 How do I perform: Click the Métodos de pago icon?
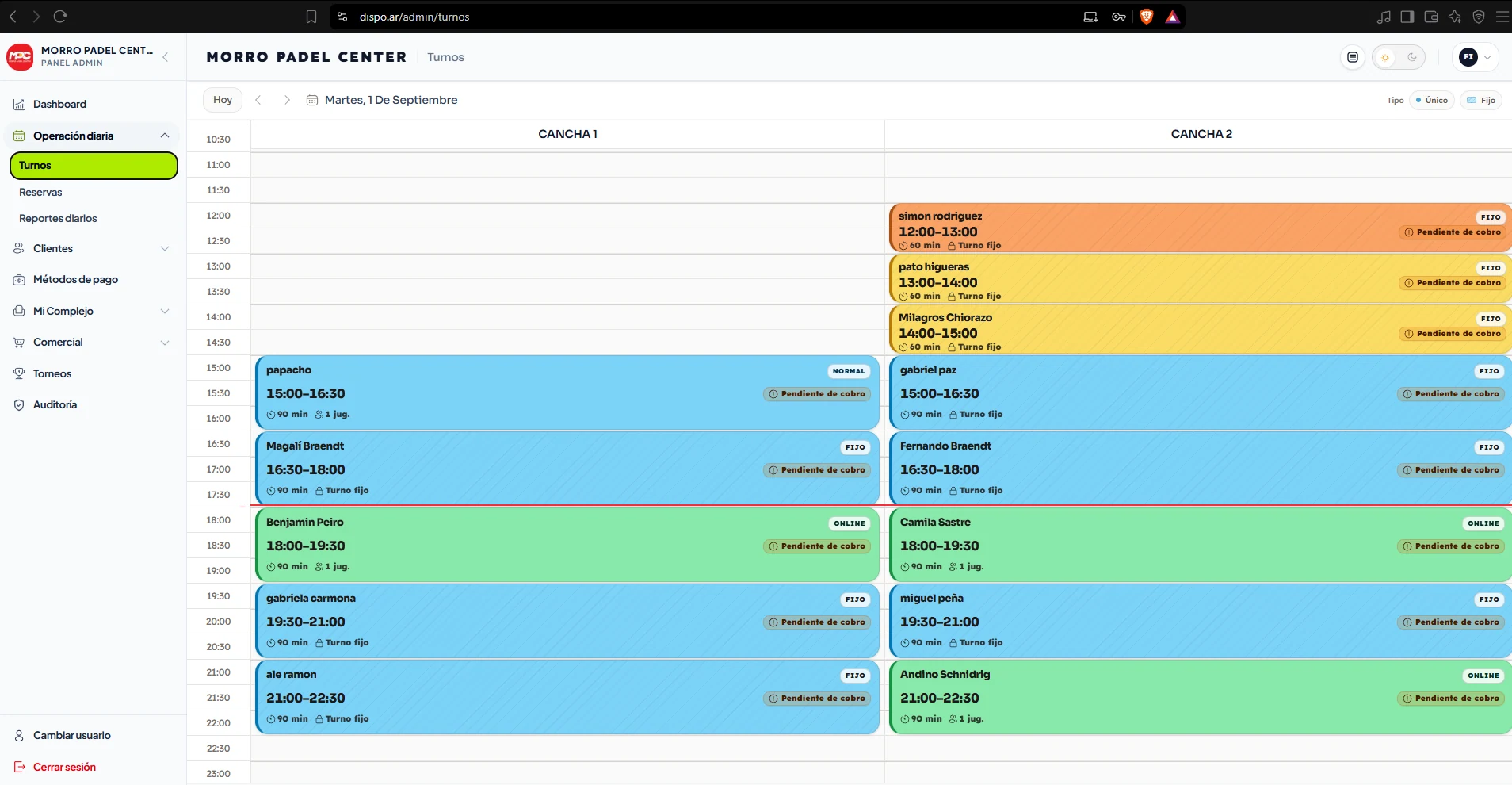pos(19,280)
